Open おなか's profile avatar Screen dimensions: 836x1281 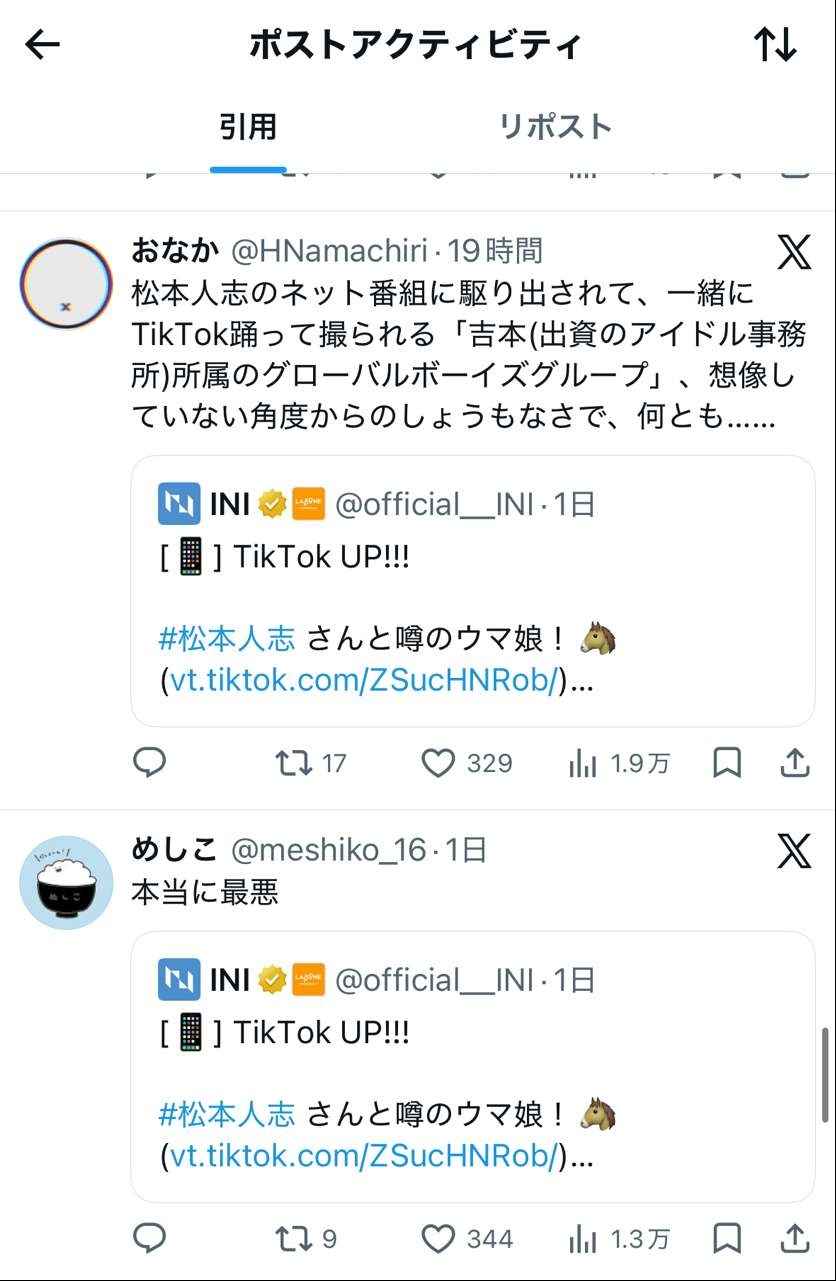[x=66, y=284]
